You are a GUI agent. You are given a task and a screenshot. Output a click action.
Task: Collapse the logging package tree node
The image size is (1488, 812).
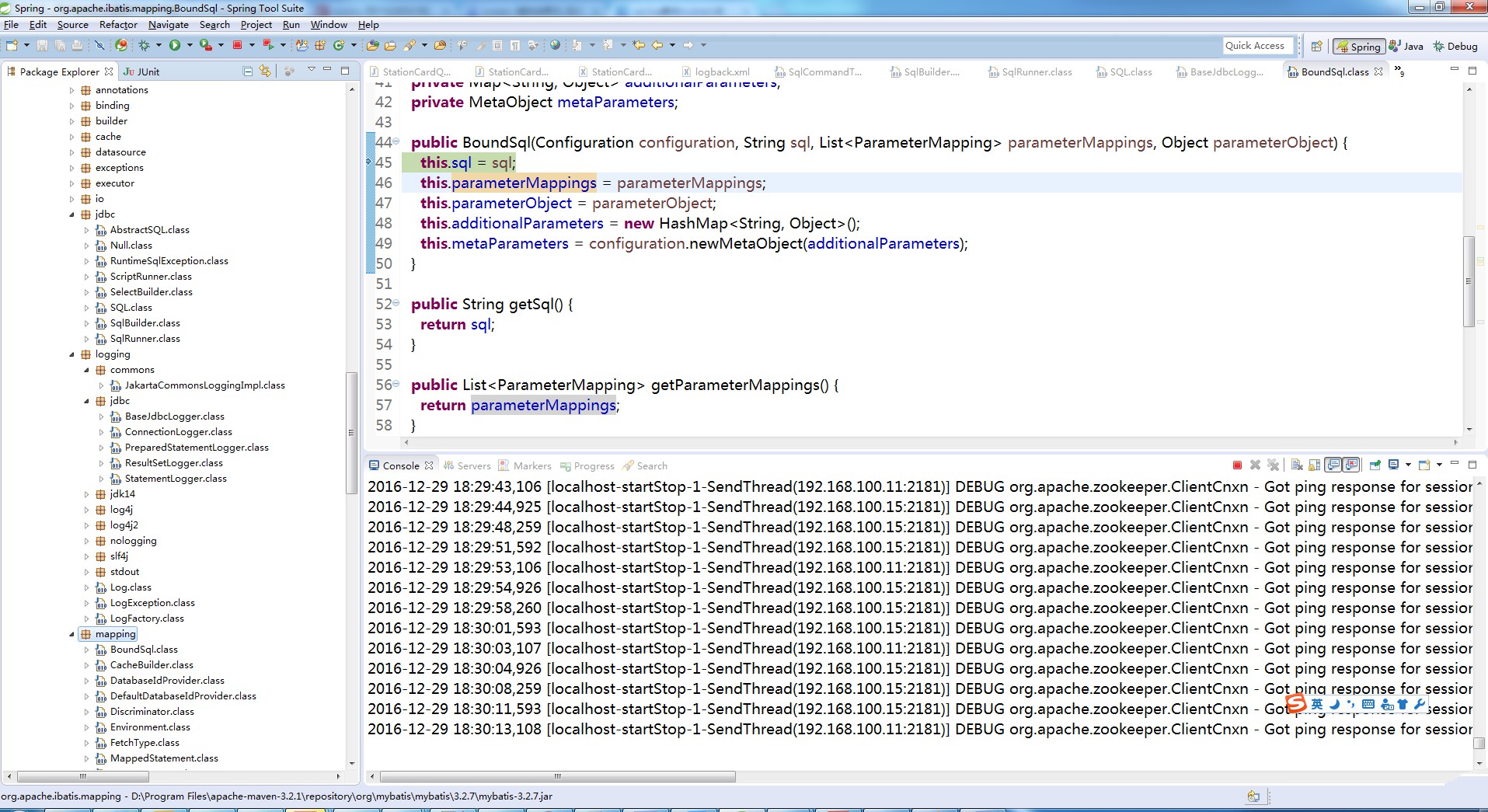tap(72, 354)
